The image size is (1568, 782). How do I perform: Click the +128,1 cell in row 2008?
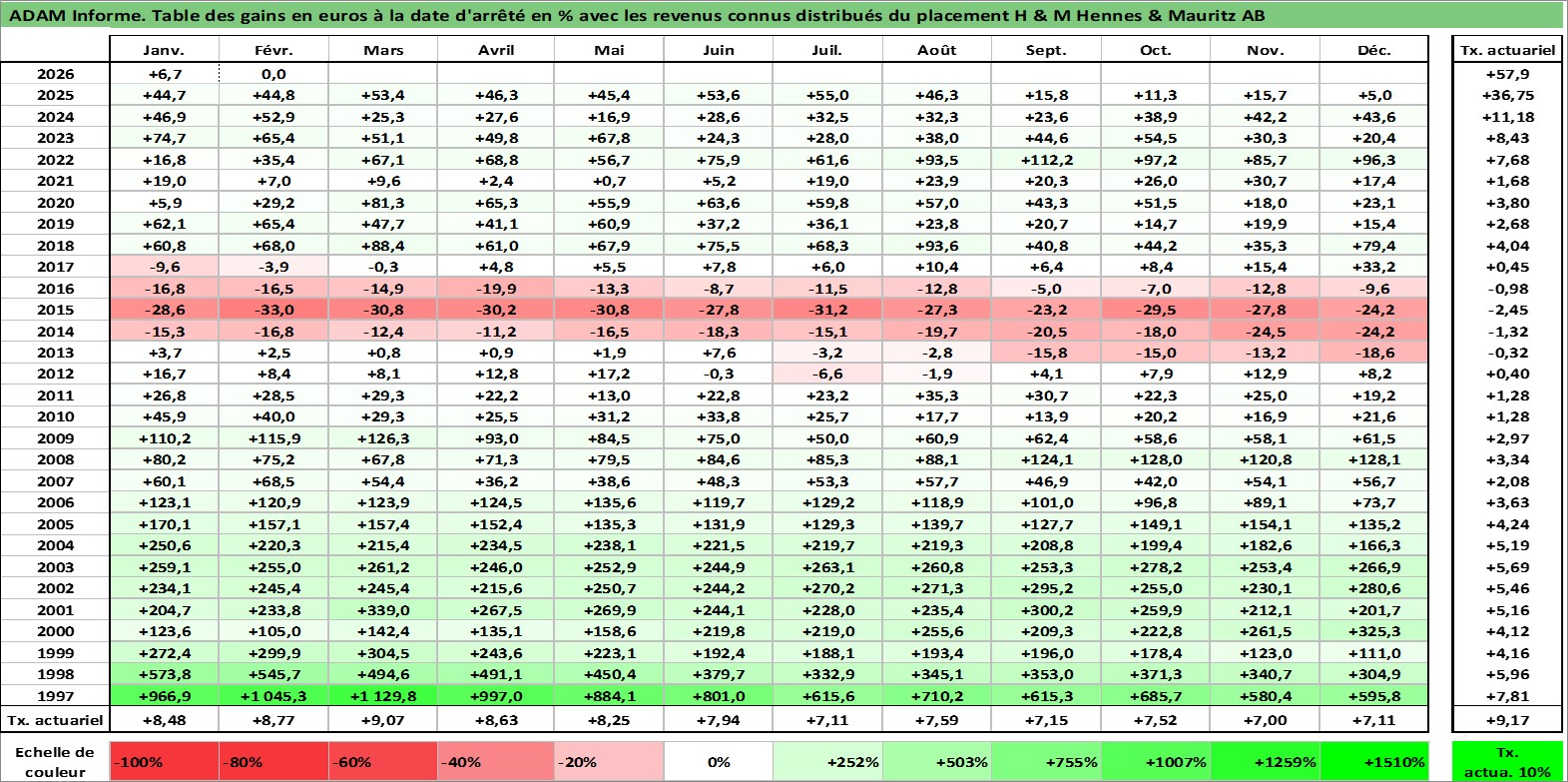(1374, 459)
